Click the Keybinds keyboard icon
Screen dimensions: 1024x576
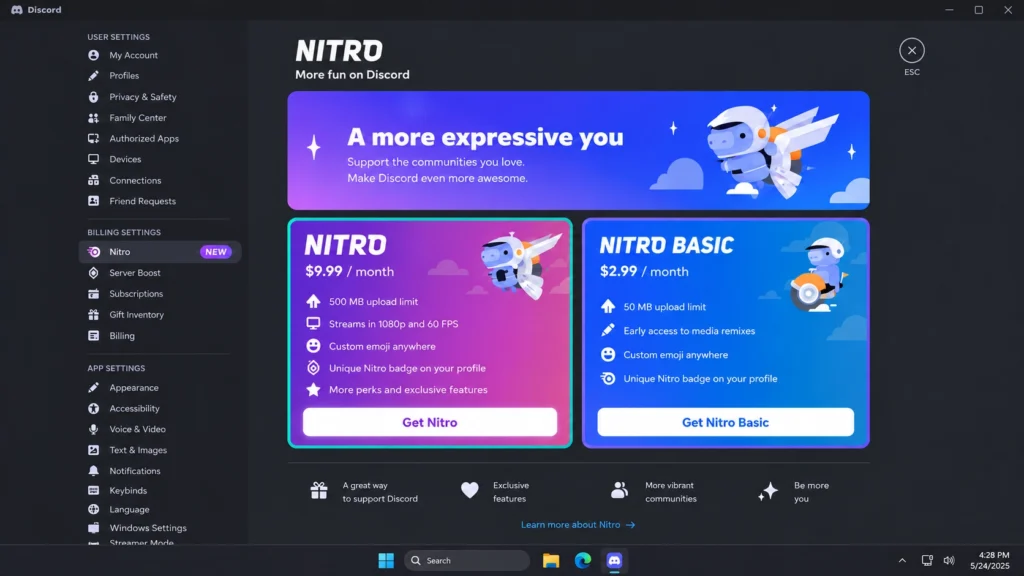tap(93, 490)
